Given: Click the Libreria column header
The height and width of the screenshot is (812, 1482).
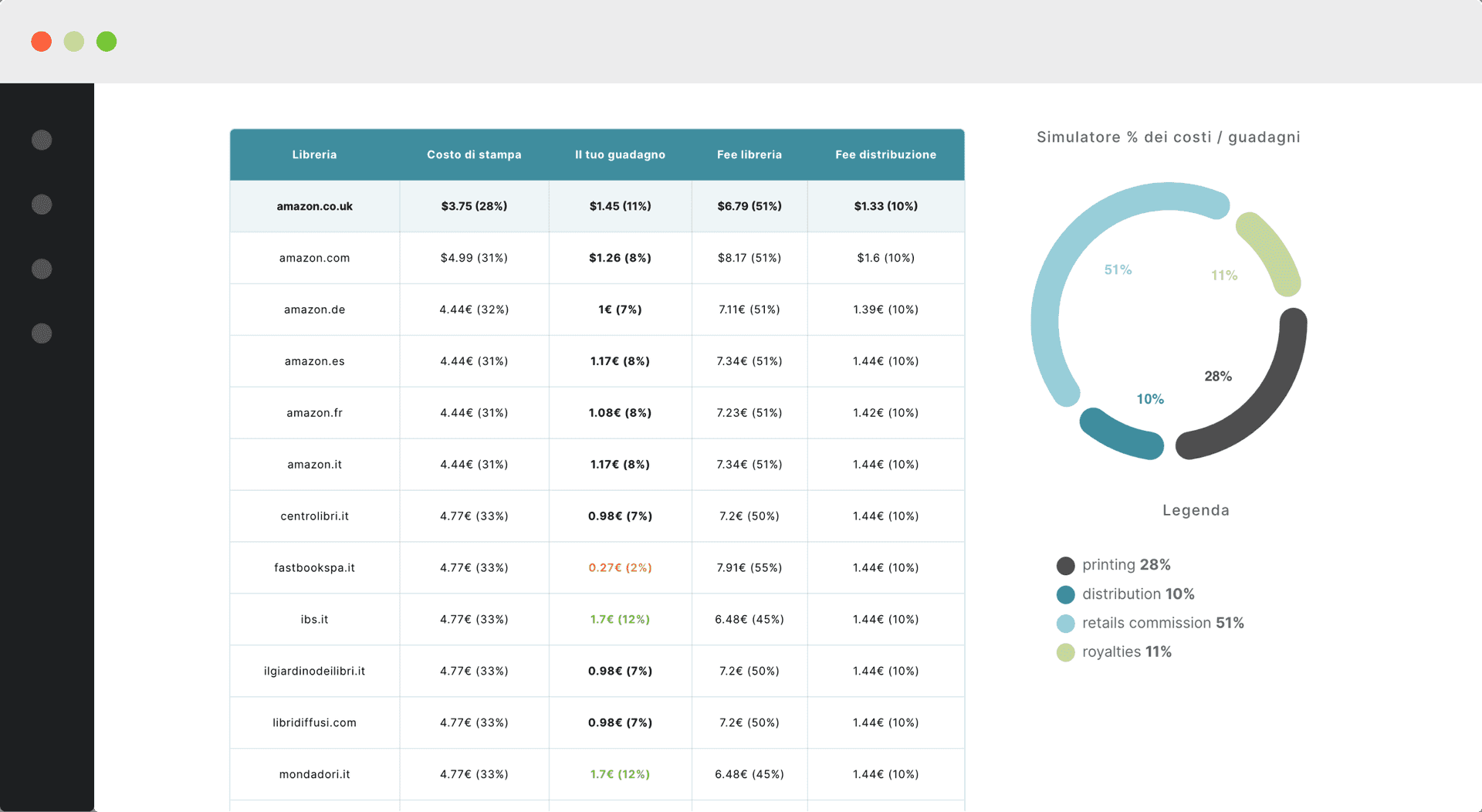Looking at the screenshot, I should tap(314, 154).
